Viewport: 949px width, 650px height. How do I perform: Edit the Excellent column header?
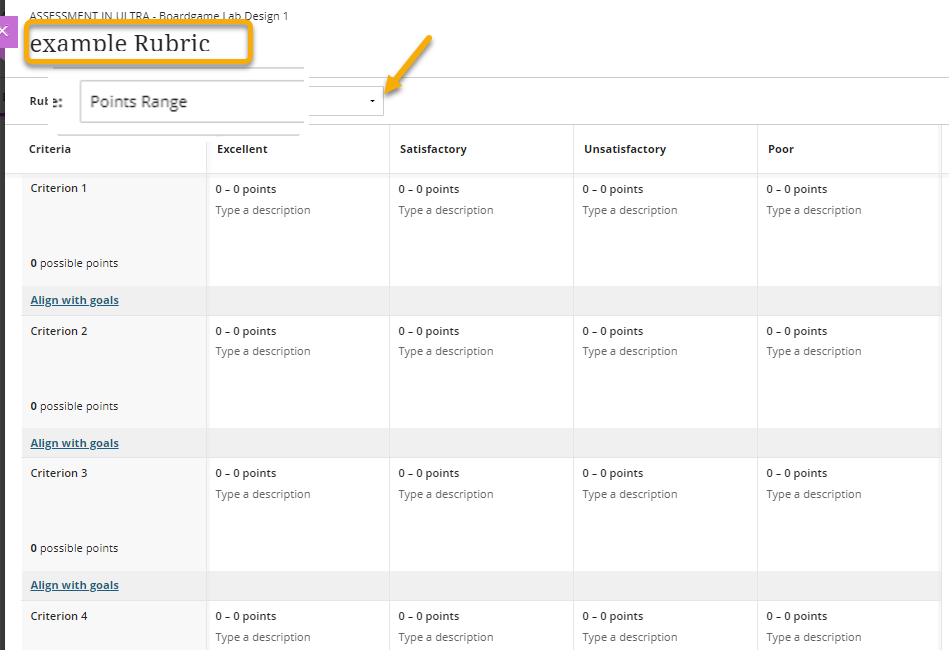point(241,148)
